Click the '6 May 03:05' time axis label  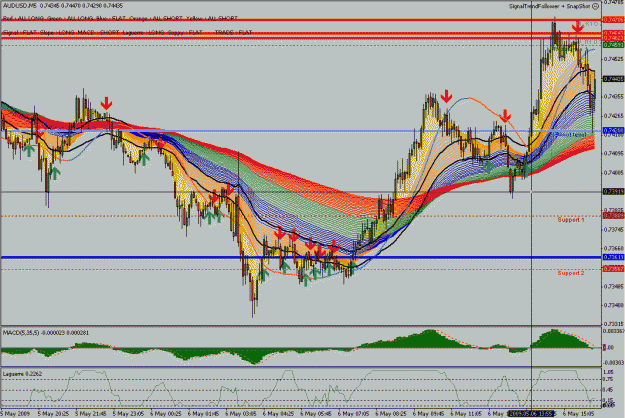point(241,414)
